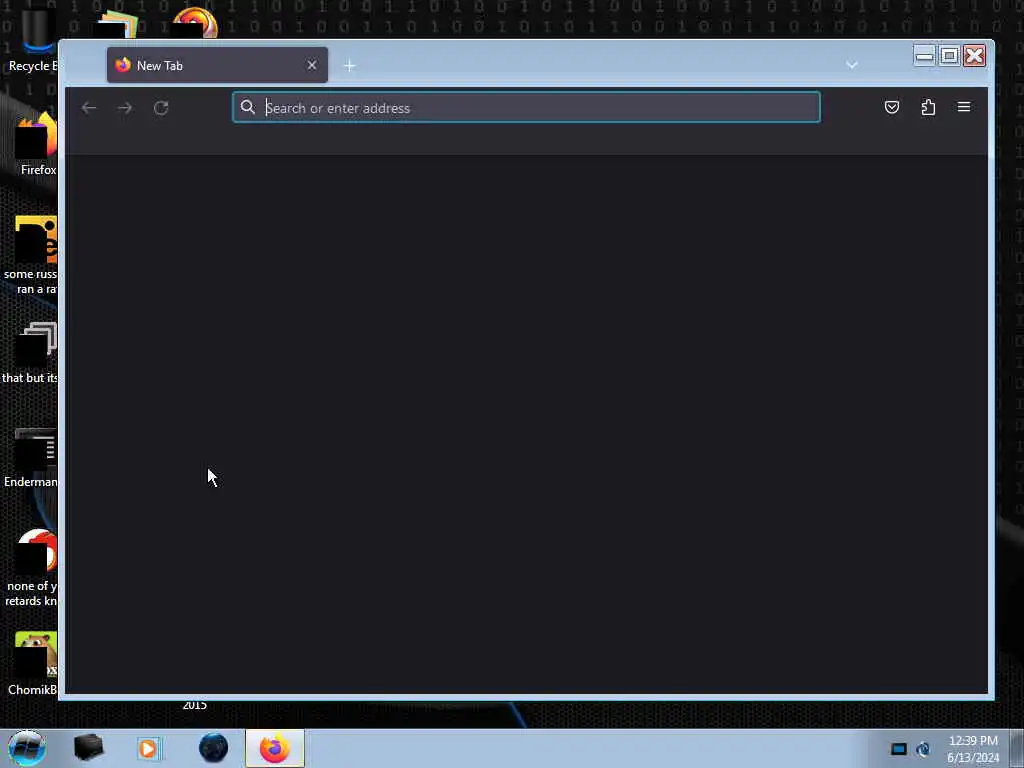The width and height of the screenshot is (1024, 768).
Task: Focus the Search or enter address field
Action: point(526,108)
